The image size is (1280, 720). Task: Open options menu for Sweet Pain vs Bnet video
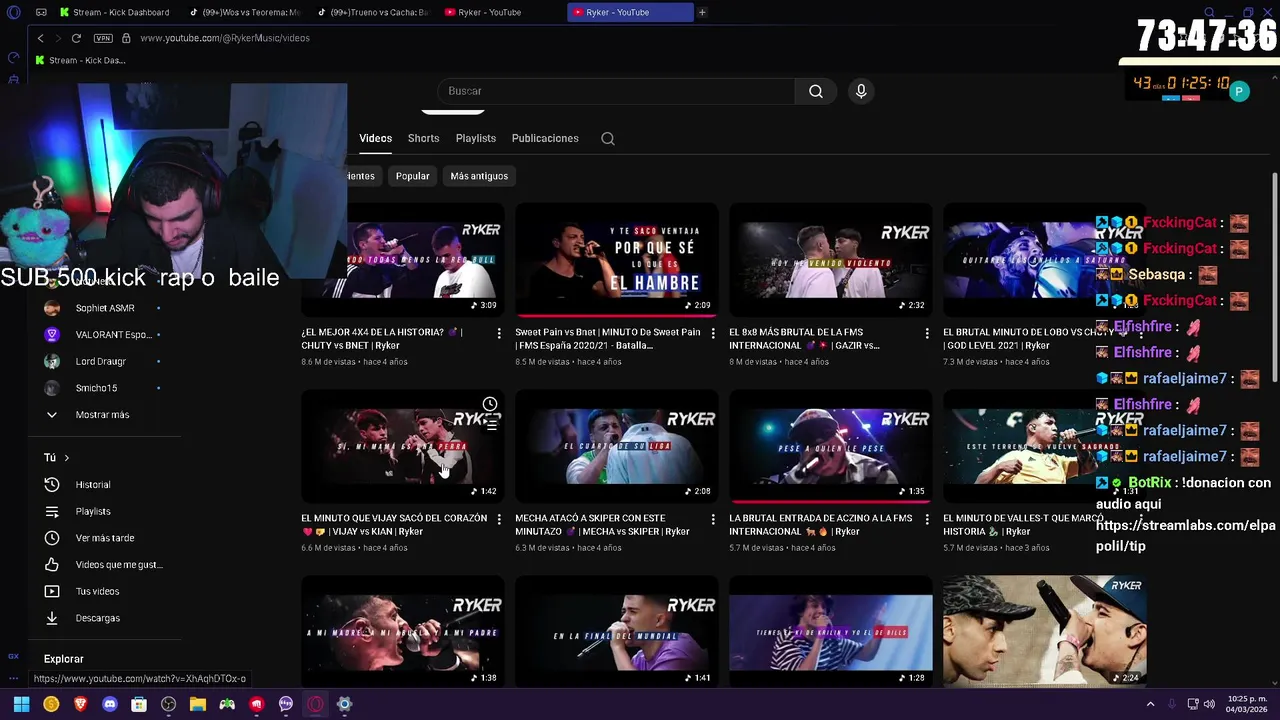(713, 333)
